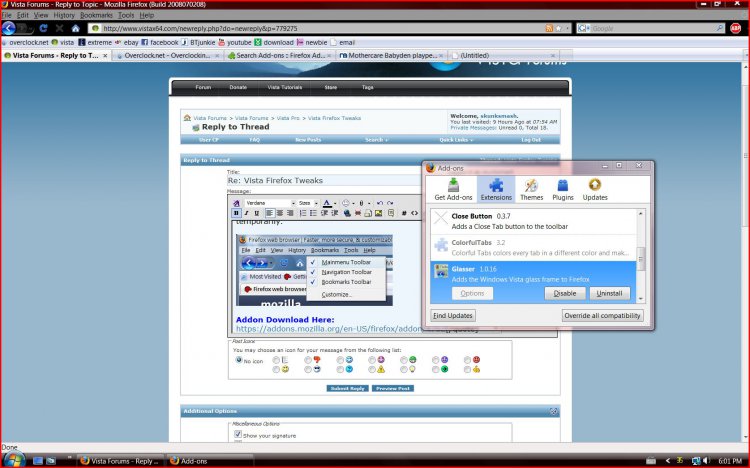This screenshot has height=468, width=750.
Task: Wrap selection in quote tags icon
Action: pyautogui.click(x=391, y=213)
